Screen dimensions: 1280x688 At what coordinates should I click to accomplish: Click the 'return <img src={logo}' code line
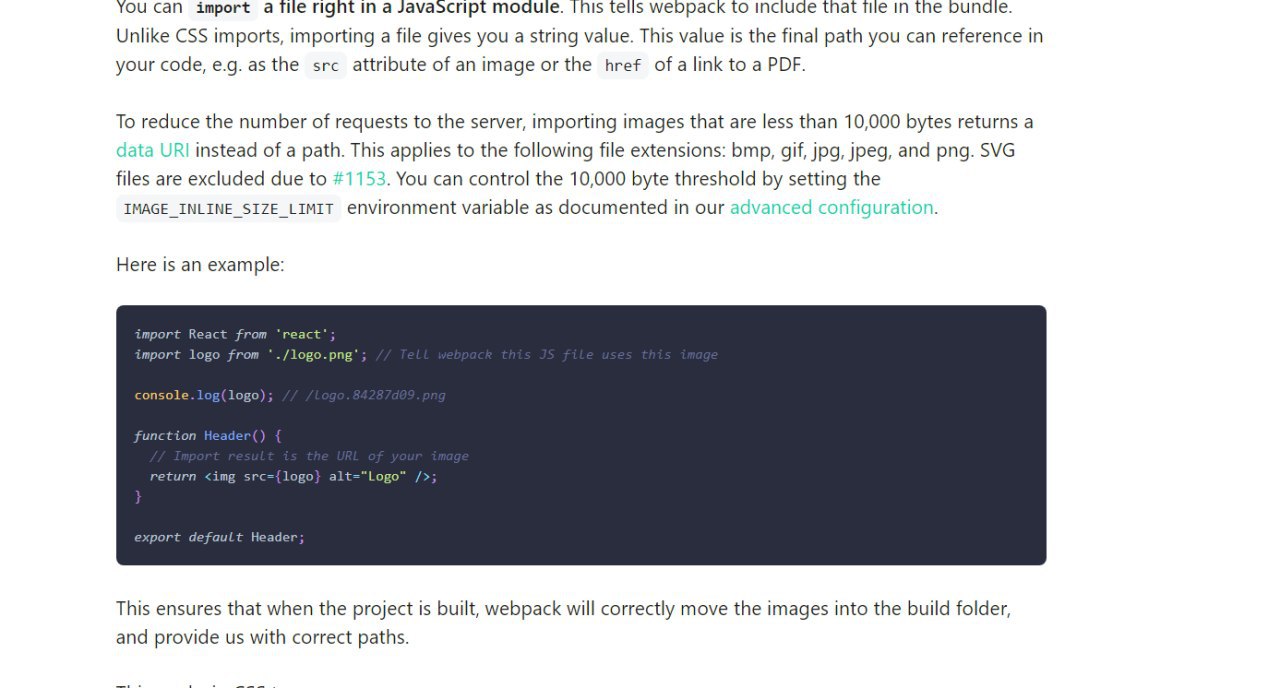[294, 476]
